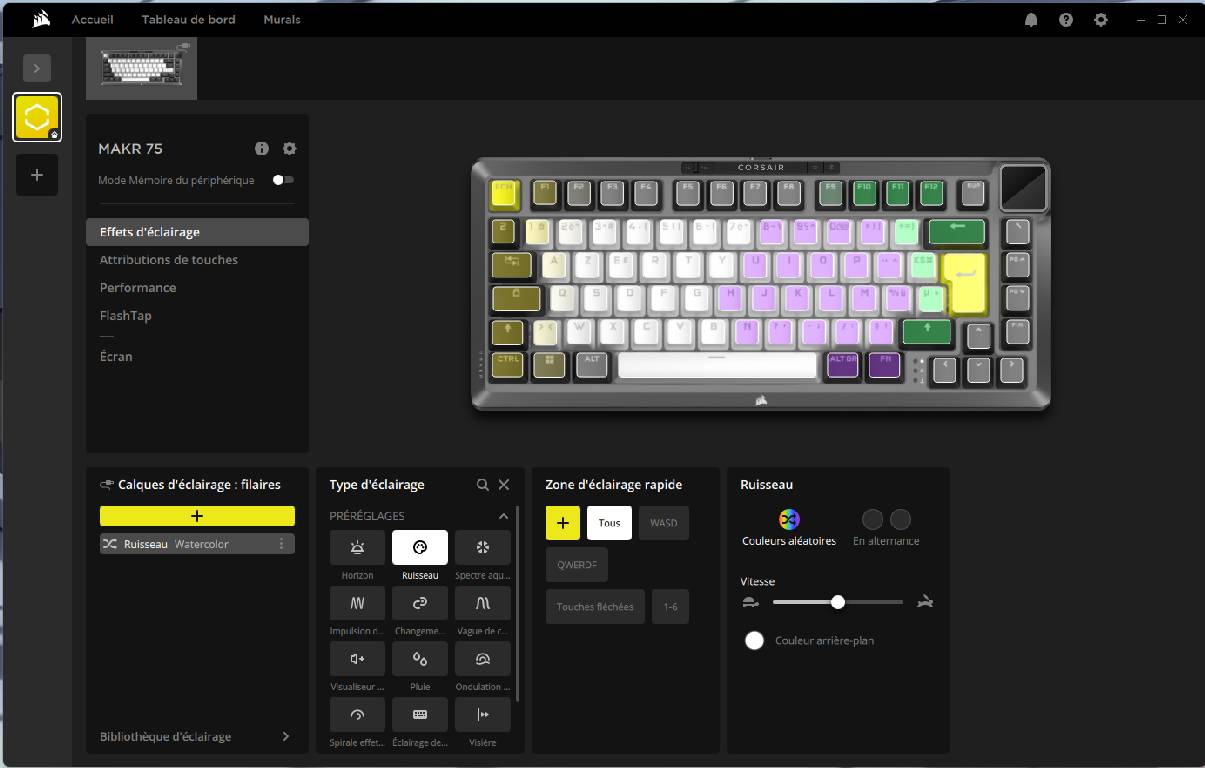Open MAKR 75 device settings gear
This screenshot has height=768, width=1205.
coord(290,148)
